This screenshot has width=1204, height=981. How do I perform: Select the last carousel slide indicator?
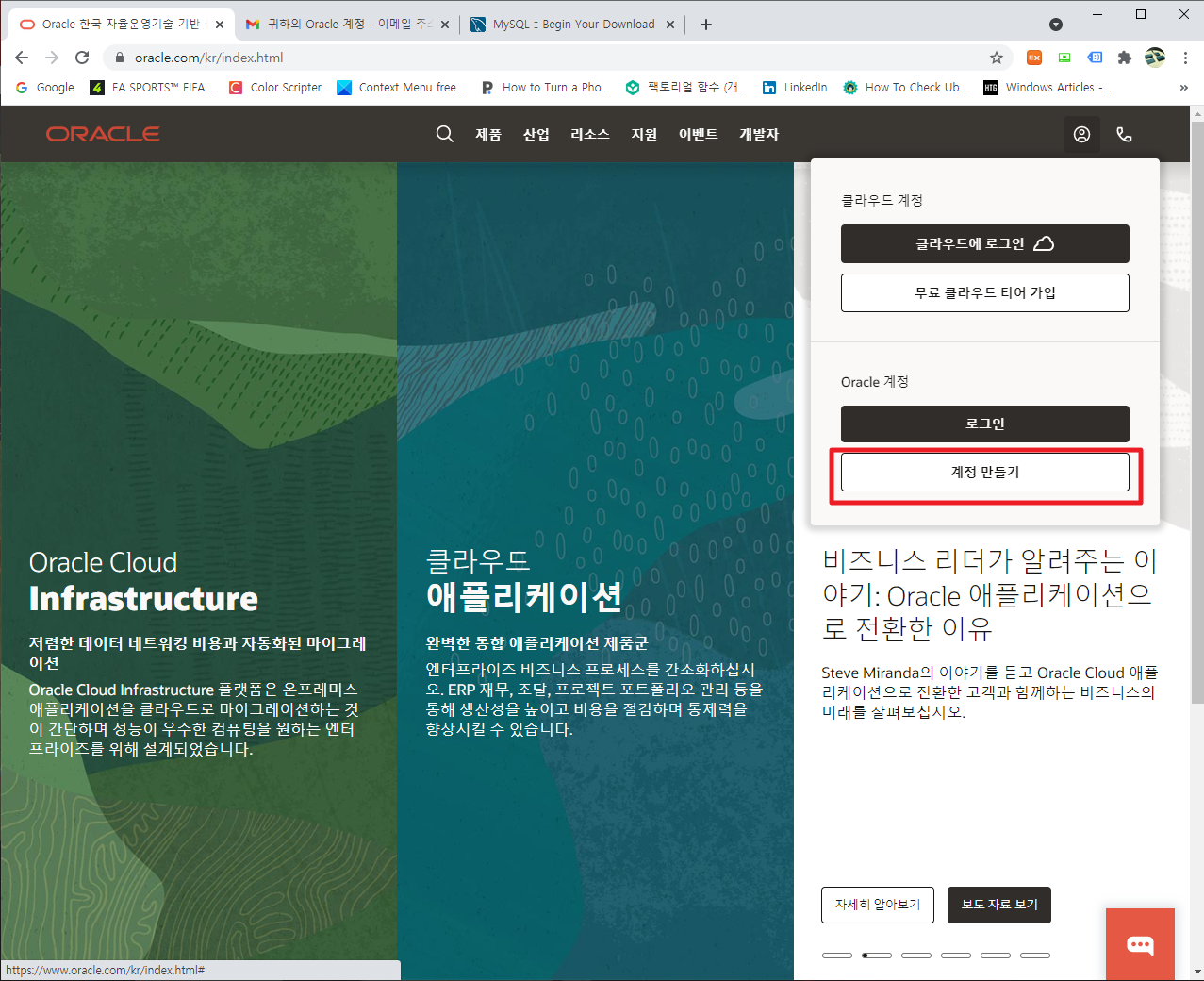click(1035, 956)
